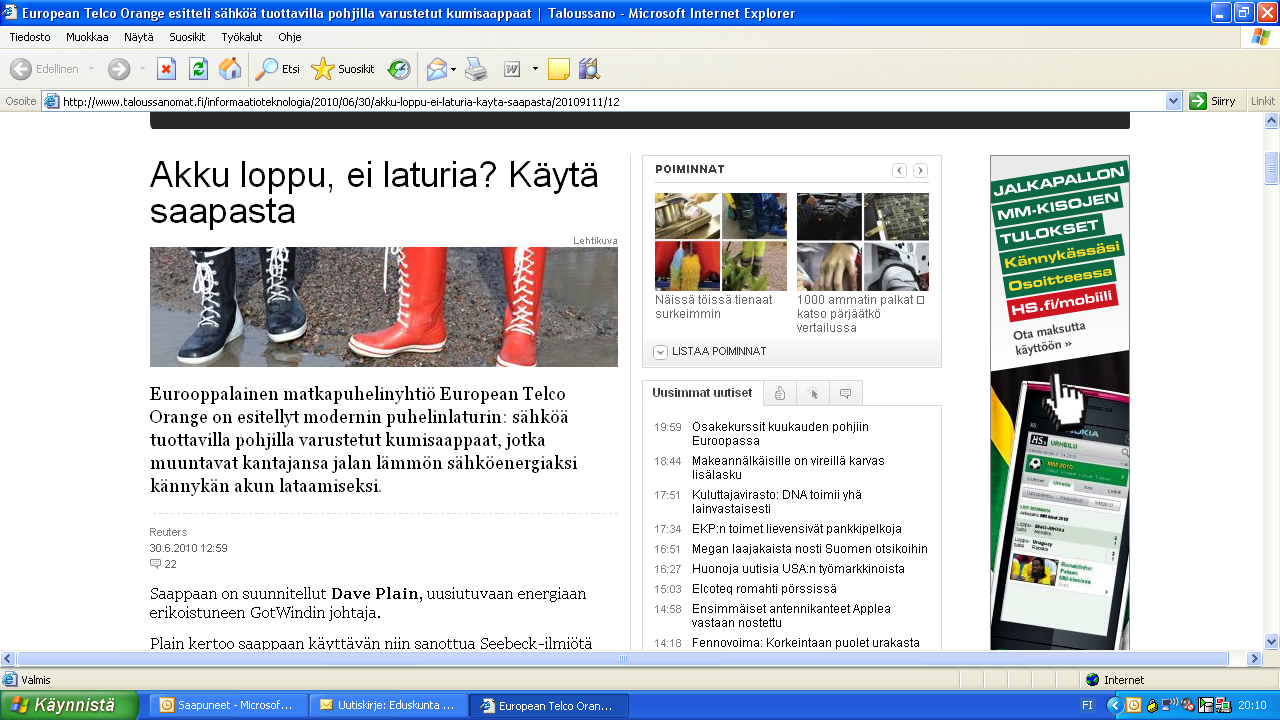The height and width of the screenshot is (720, 1280).
Task: Click the vertical scrollbar down arrow
Action: click(x=1271, y=641)
